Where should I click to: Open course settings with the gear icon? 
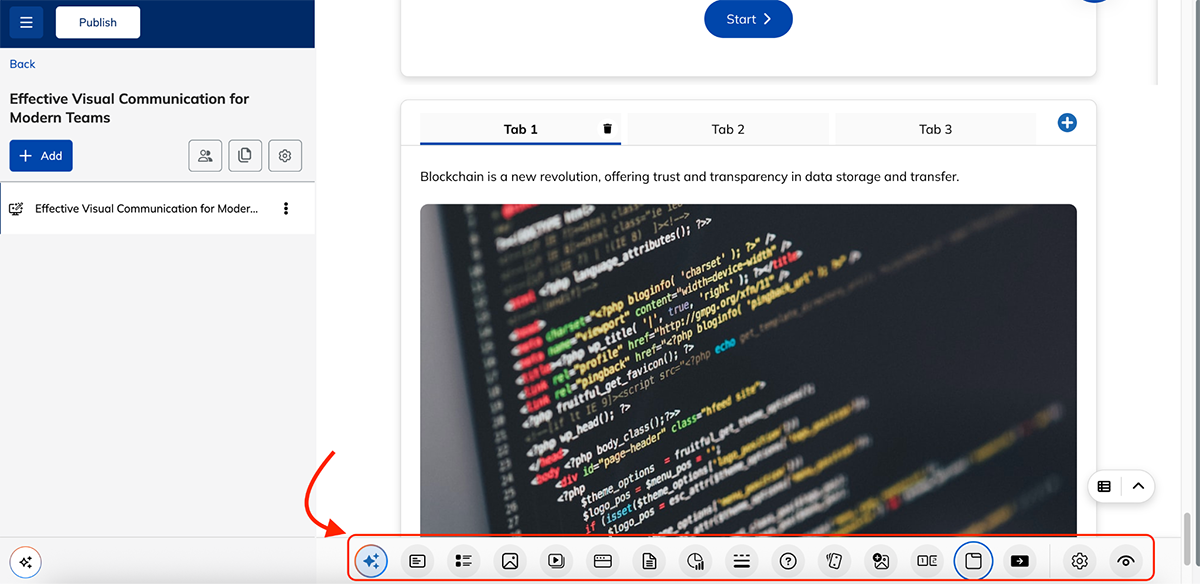pos(285,155)
